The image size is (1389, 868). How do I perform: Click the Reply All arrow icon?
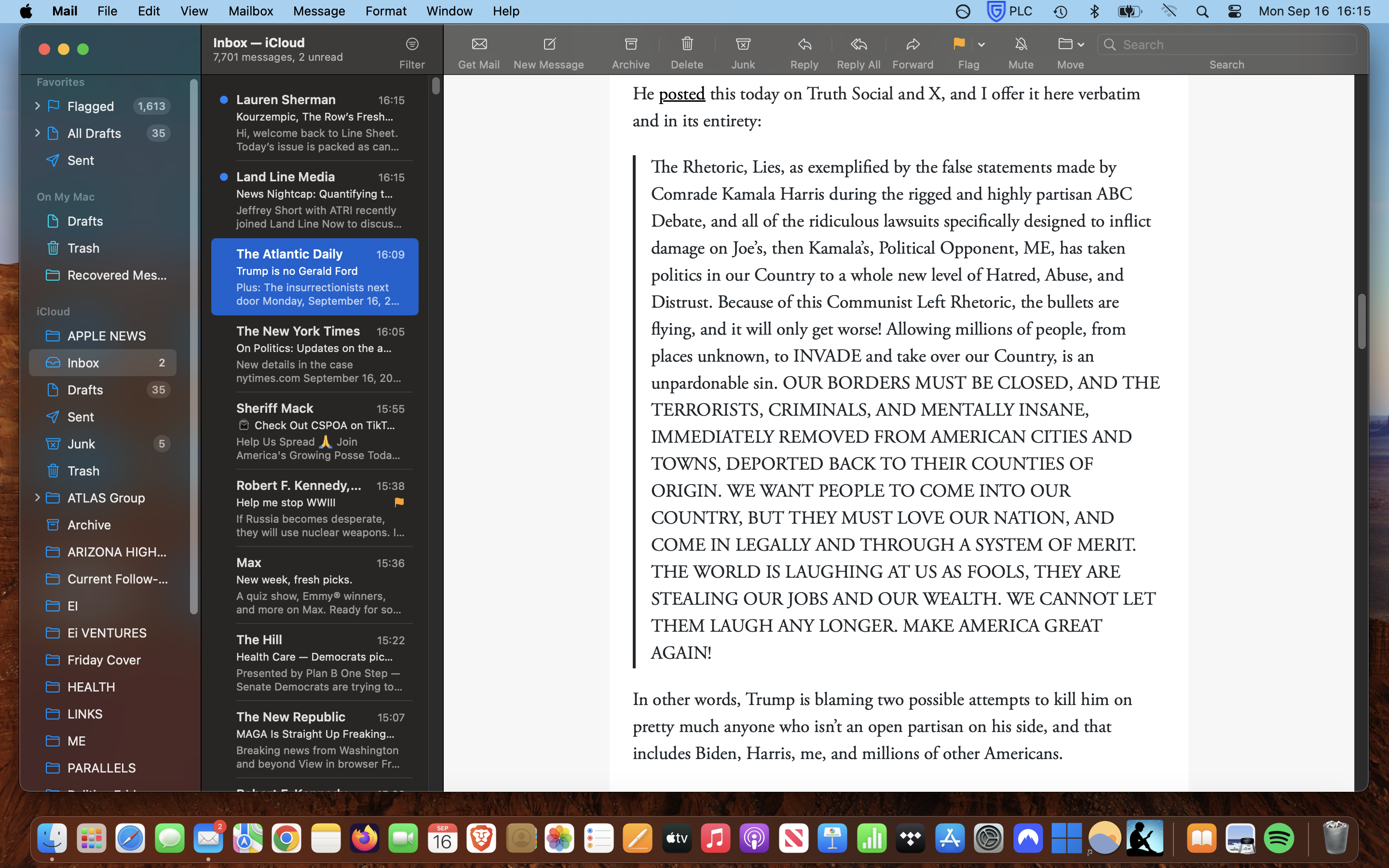pyautogui.click(x=858, y=44)
